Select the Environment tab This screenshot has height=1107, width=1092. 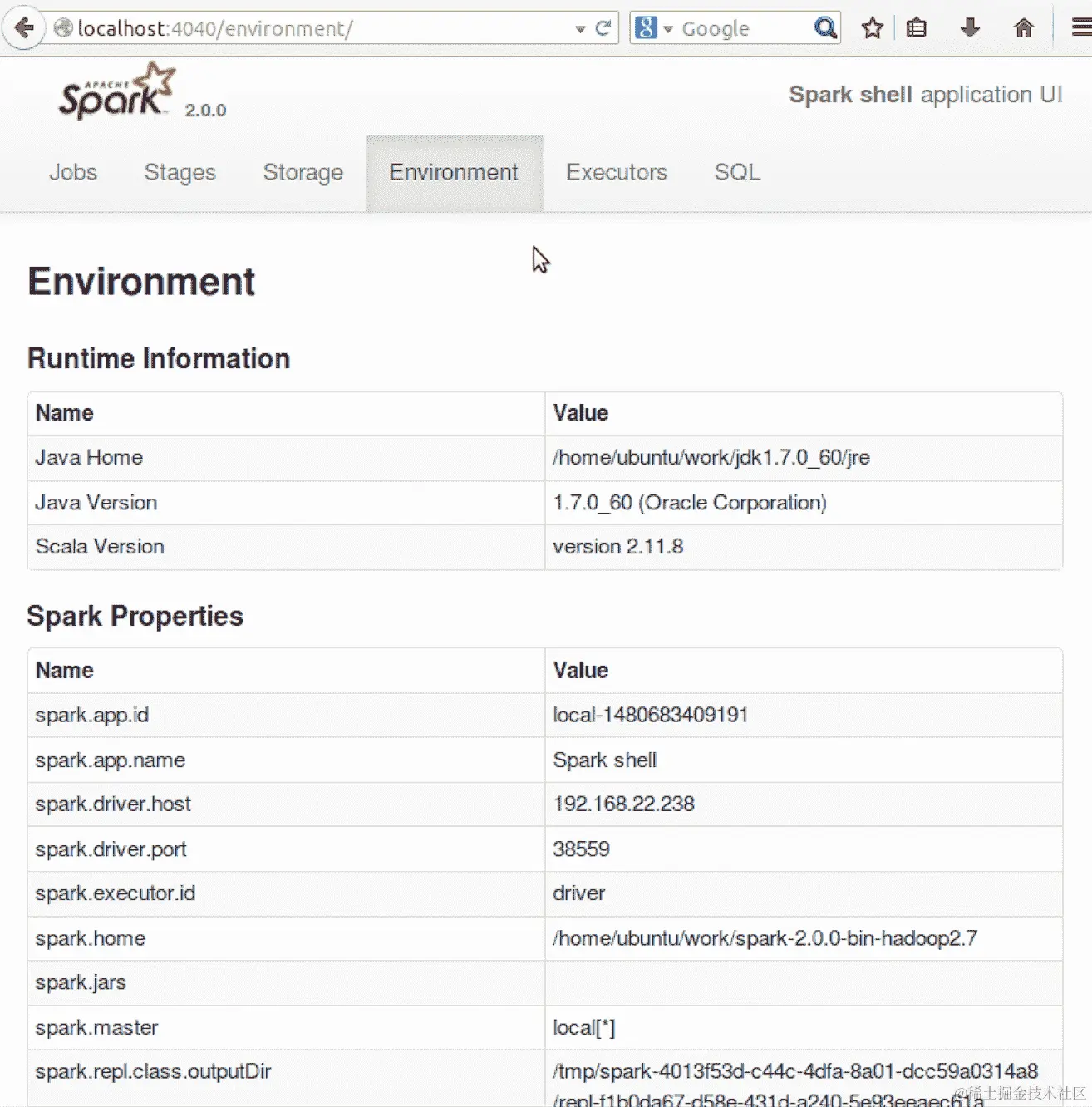click(454, 172)
